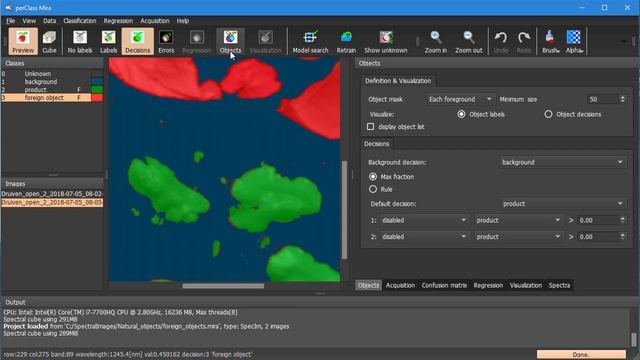640x360 pixels.
Task: Click foreign object red swatch
Action: [97, 98]
